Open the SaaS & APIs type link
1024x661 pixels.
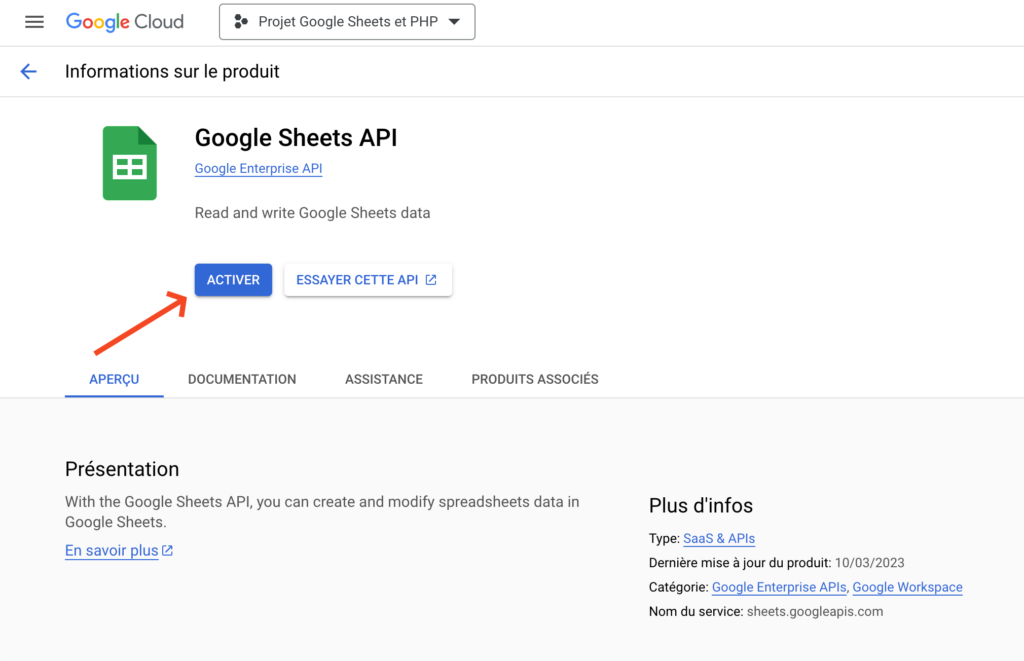[x=719, y=539]
